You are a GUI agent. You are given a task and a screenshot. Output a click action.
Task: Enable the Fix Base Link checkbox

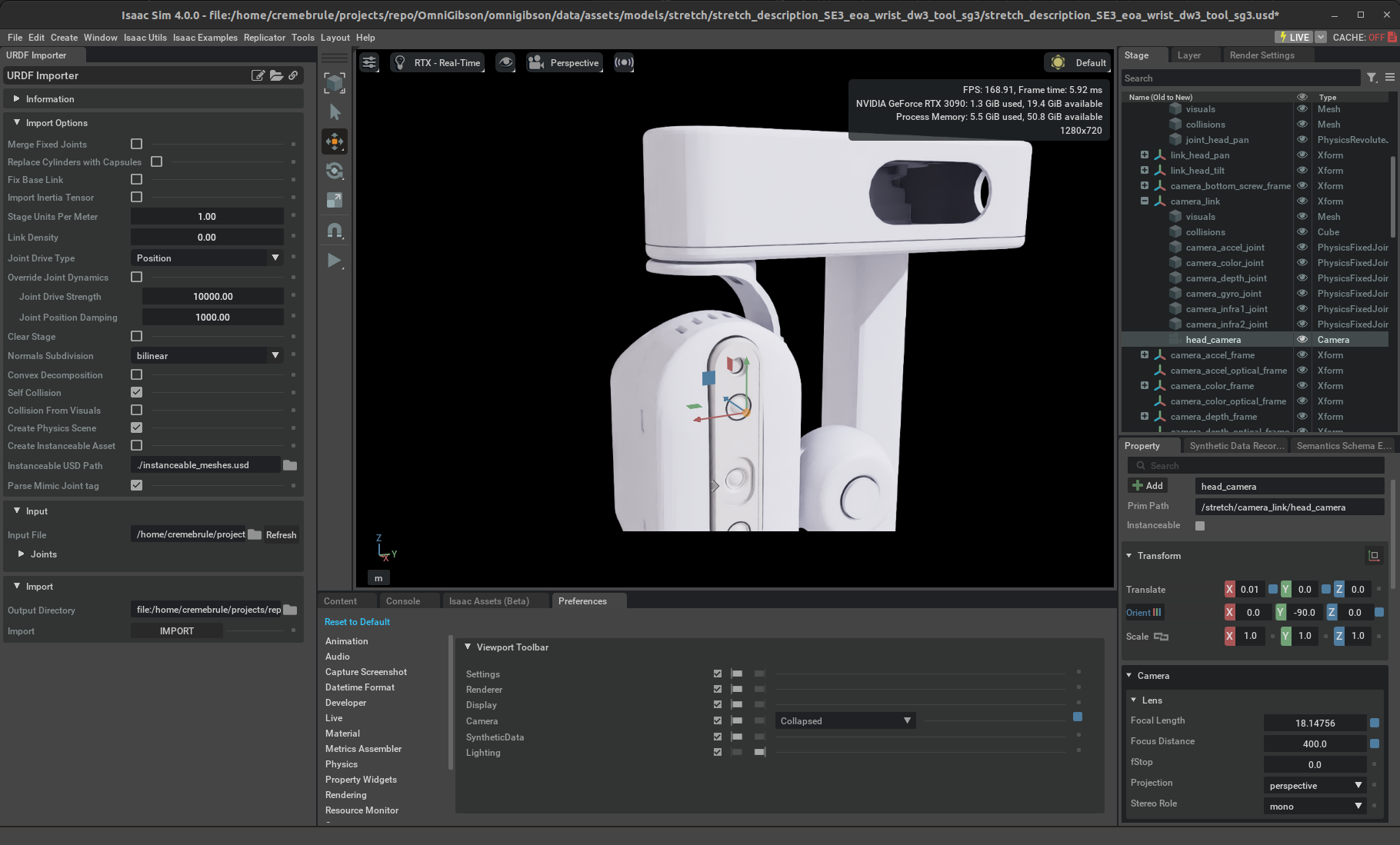tap(137, 179)
